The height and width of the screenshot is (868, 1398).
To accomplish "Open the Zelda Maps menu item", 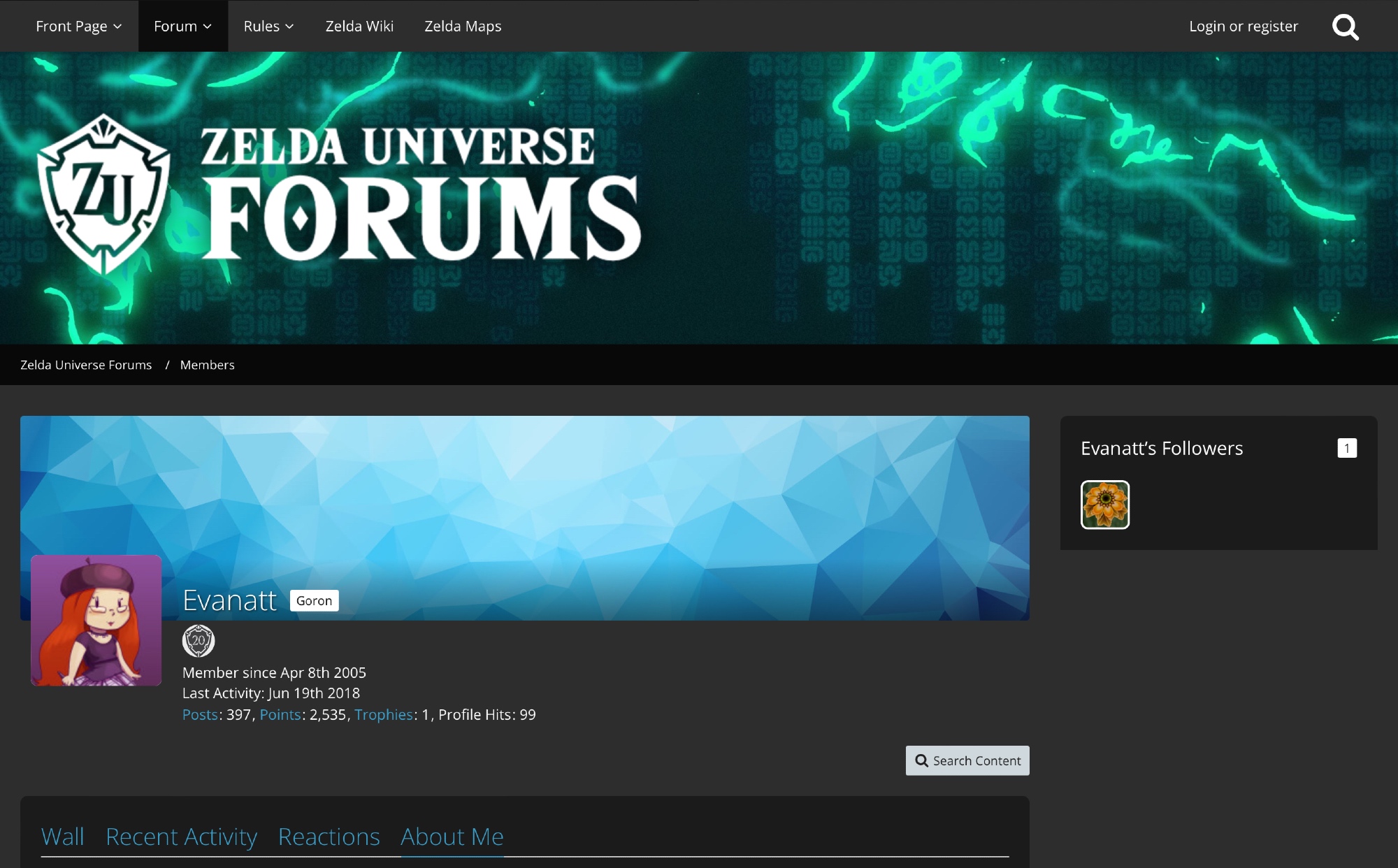I will 463,27.
